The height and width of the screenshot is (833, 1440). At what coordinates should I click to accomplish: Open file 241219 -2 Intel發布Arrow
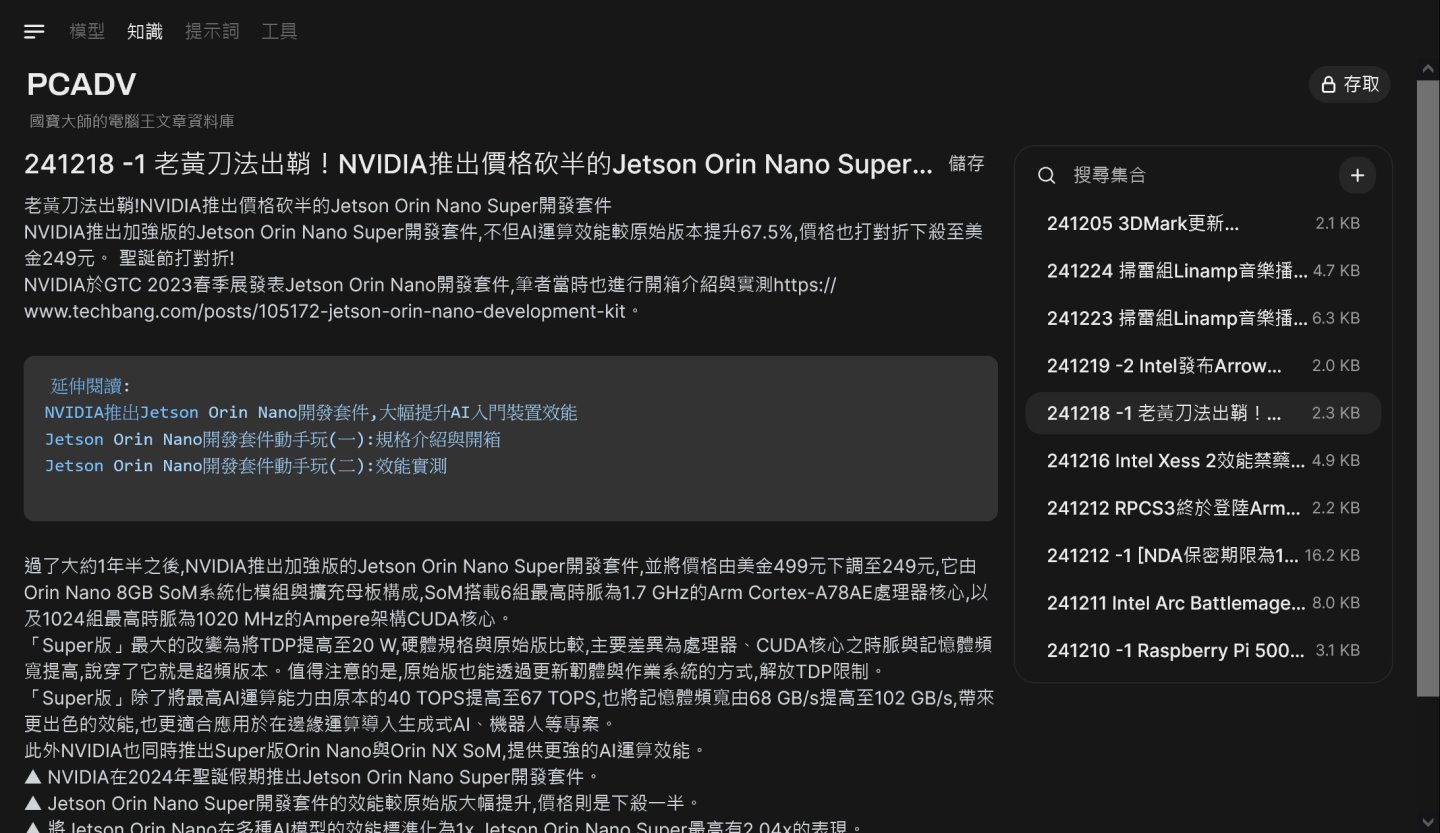click(x=1203, y=365)
